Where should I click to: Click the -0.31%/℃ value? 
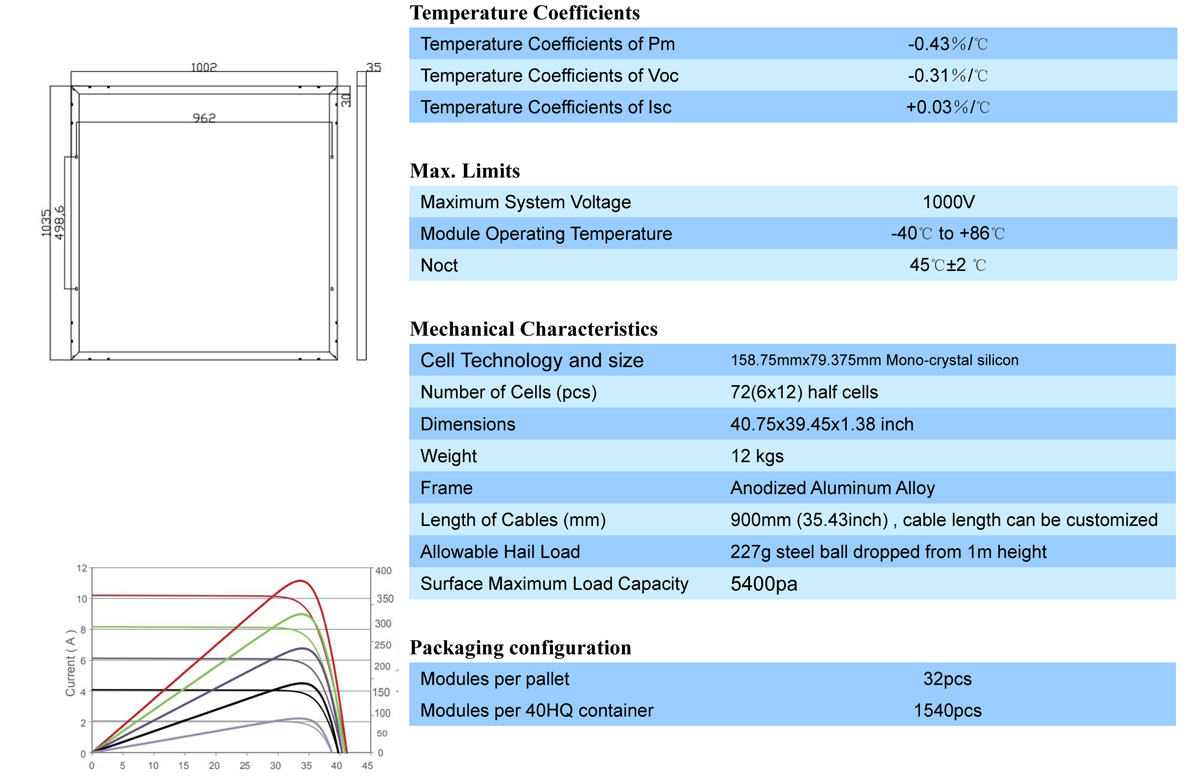tap(948, 76)
